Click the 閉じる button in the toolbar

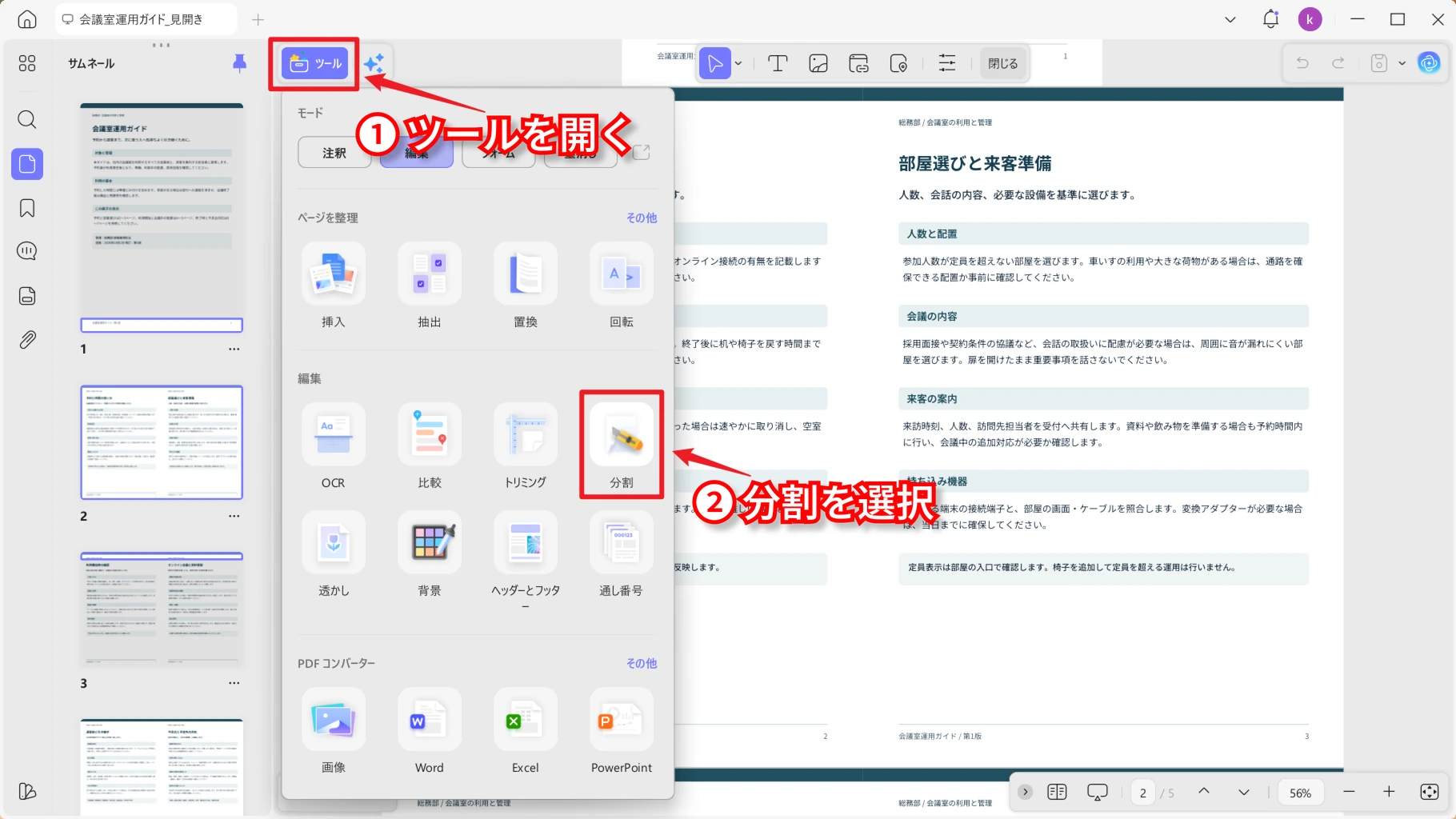click(x=1003, y=63)
